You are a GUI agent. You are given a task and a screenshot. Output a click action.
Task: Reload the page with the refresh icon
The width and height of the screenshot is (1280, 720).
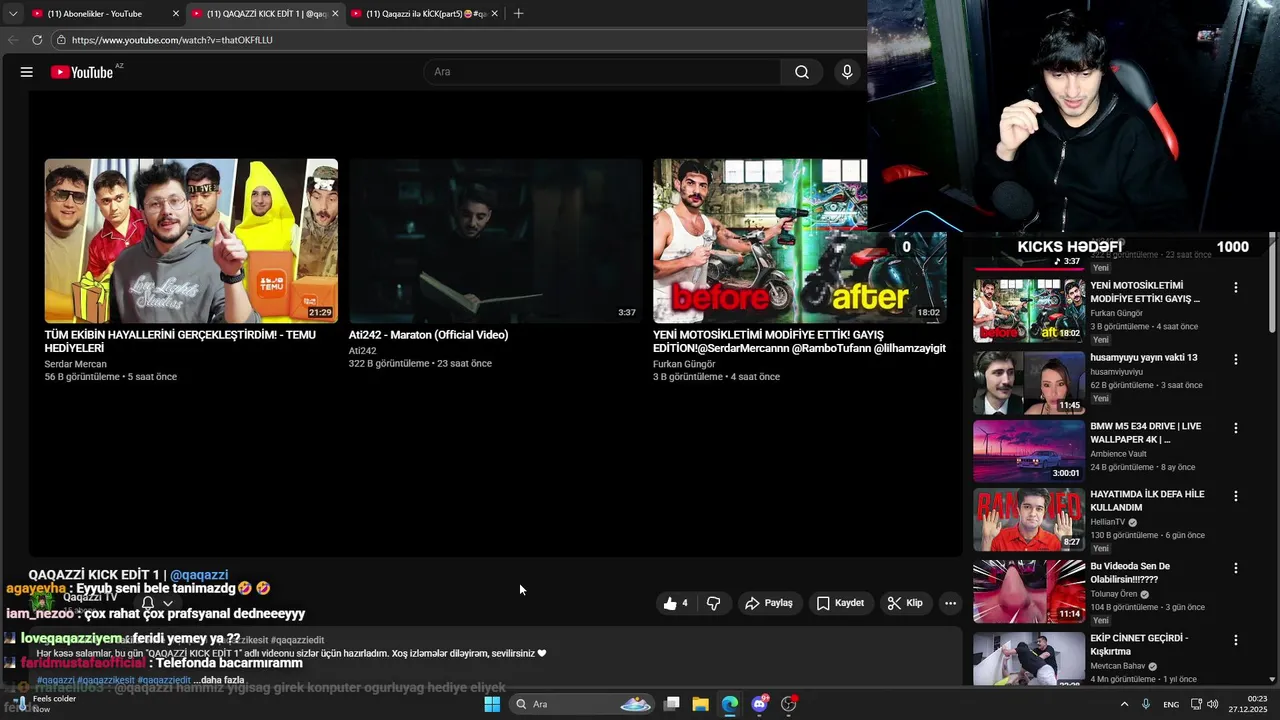click(x=37, y=40)
